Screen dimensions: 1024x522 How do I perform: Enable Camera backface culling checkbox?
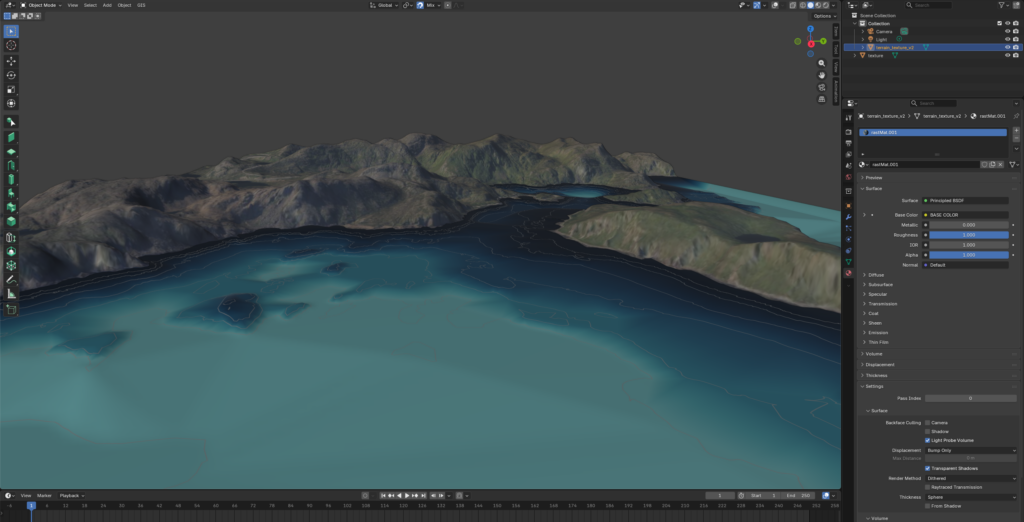[928, 422]
